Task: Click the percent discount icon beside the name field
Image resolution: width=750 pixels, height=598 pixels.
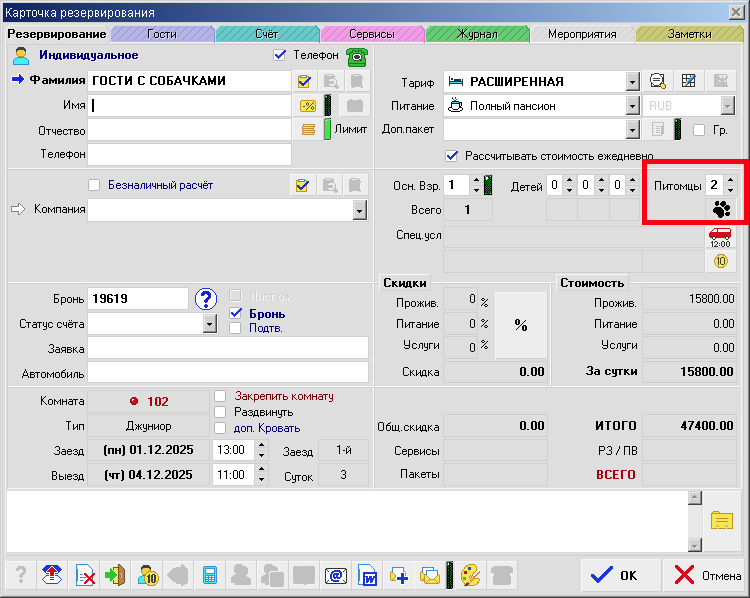Action: (308, 105)
